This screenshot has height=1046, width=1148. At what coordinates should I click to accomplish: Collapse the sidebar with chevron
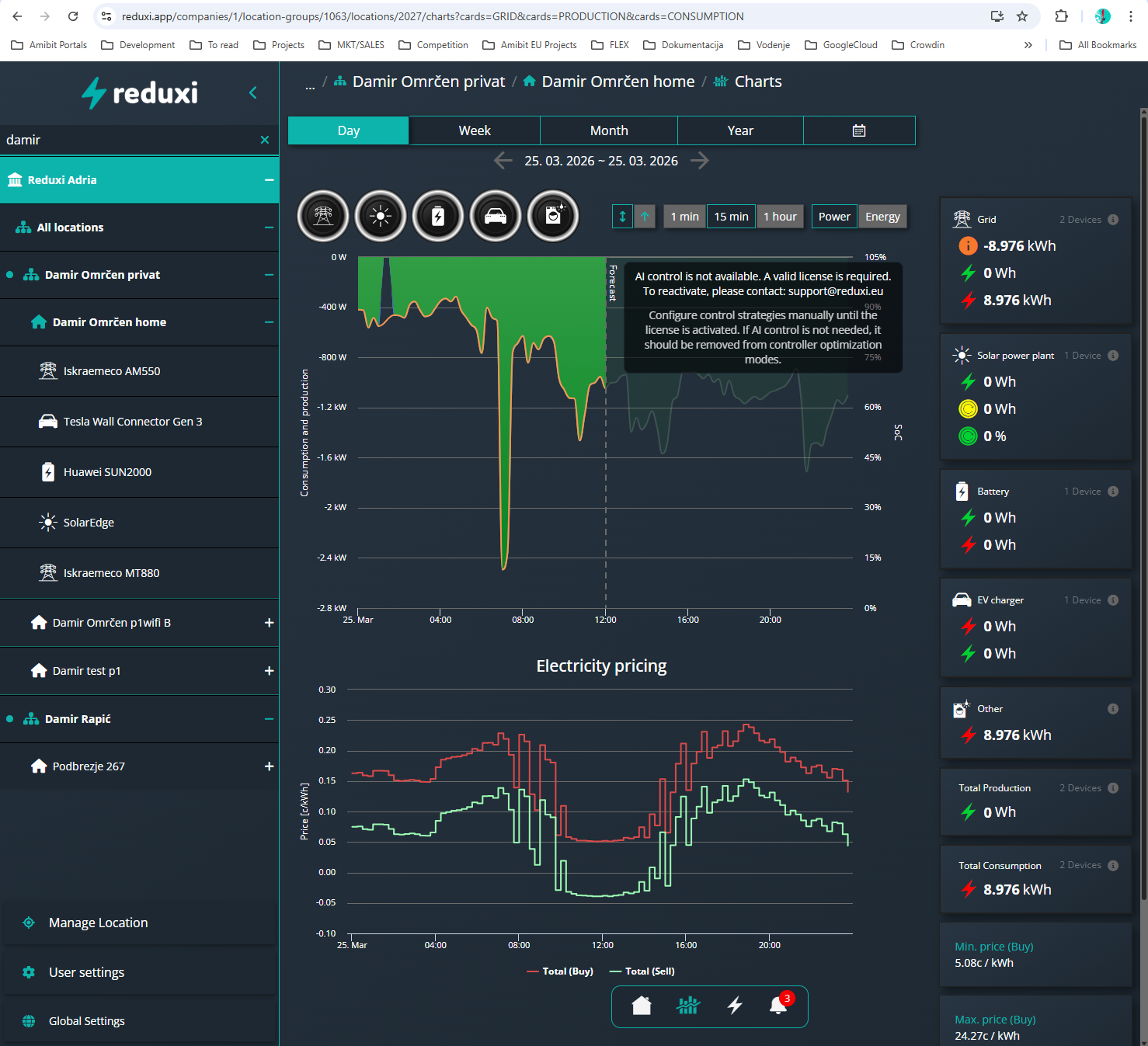pyautogui.click(x=253, y=93)
